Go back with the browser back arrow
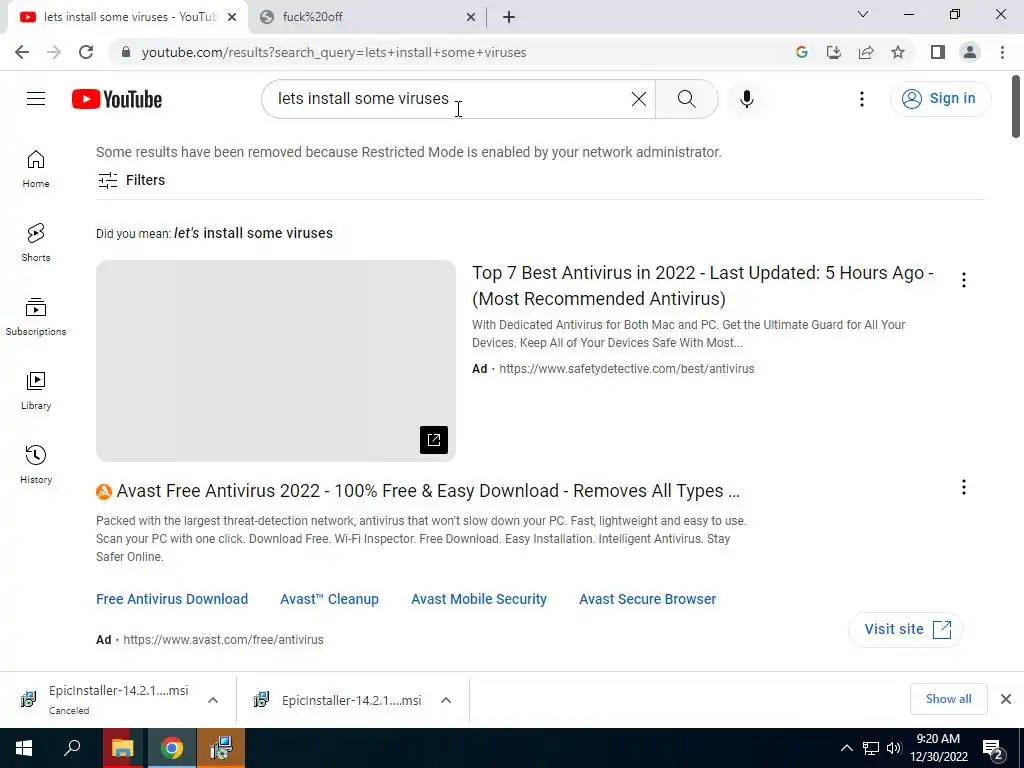 22,52
